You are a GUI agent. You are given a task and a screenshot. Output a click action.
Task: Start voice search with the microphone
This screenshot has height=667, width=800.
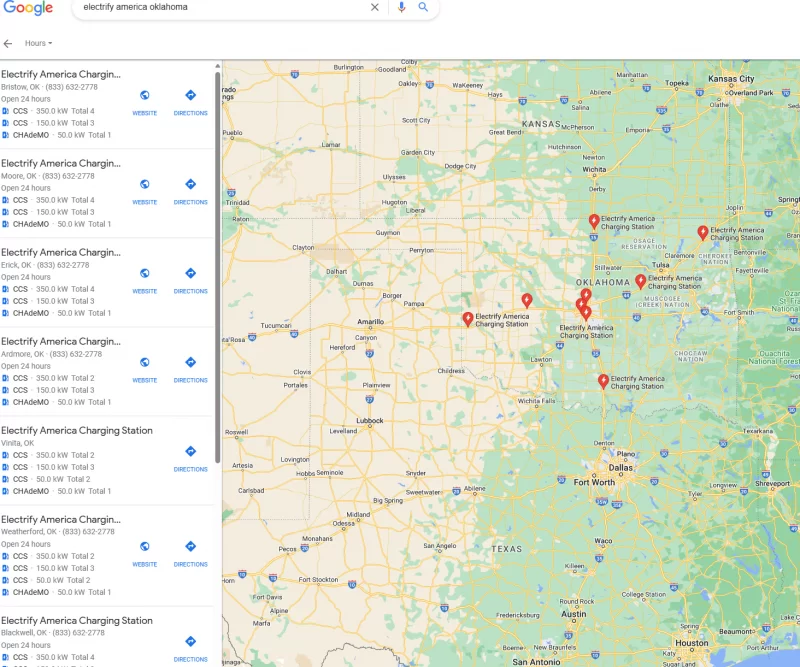[402, 7]
